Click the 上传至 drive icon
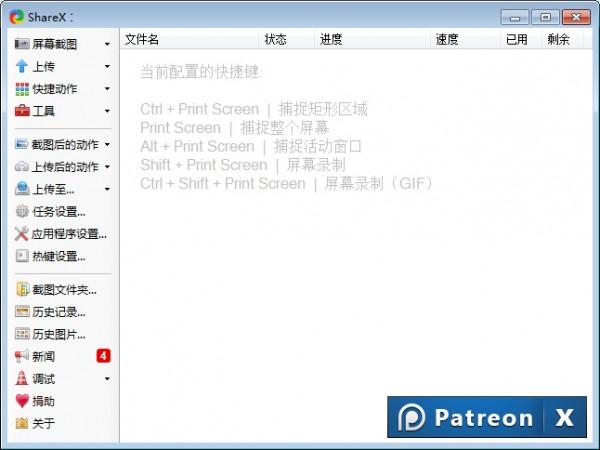 (22, 189)
